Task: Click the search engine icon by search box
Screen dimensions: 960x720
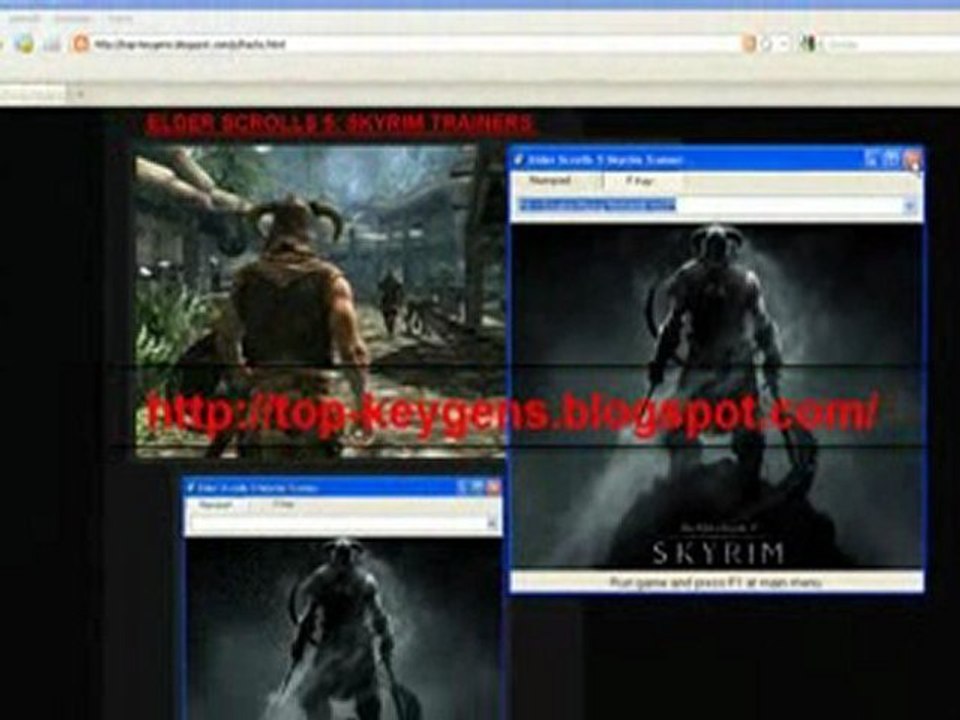Action: point(808,44)
